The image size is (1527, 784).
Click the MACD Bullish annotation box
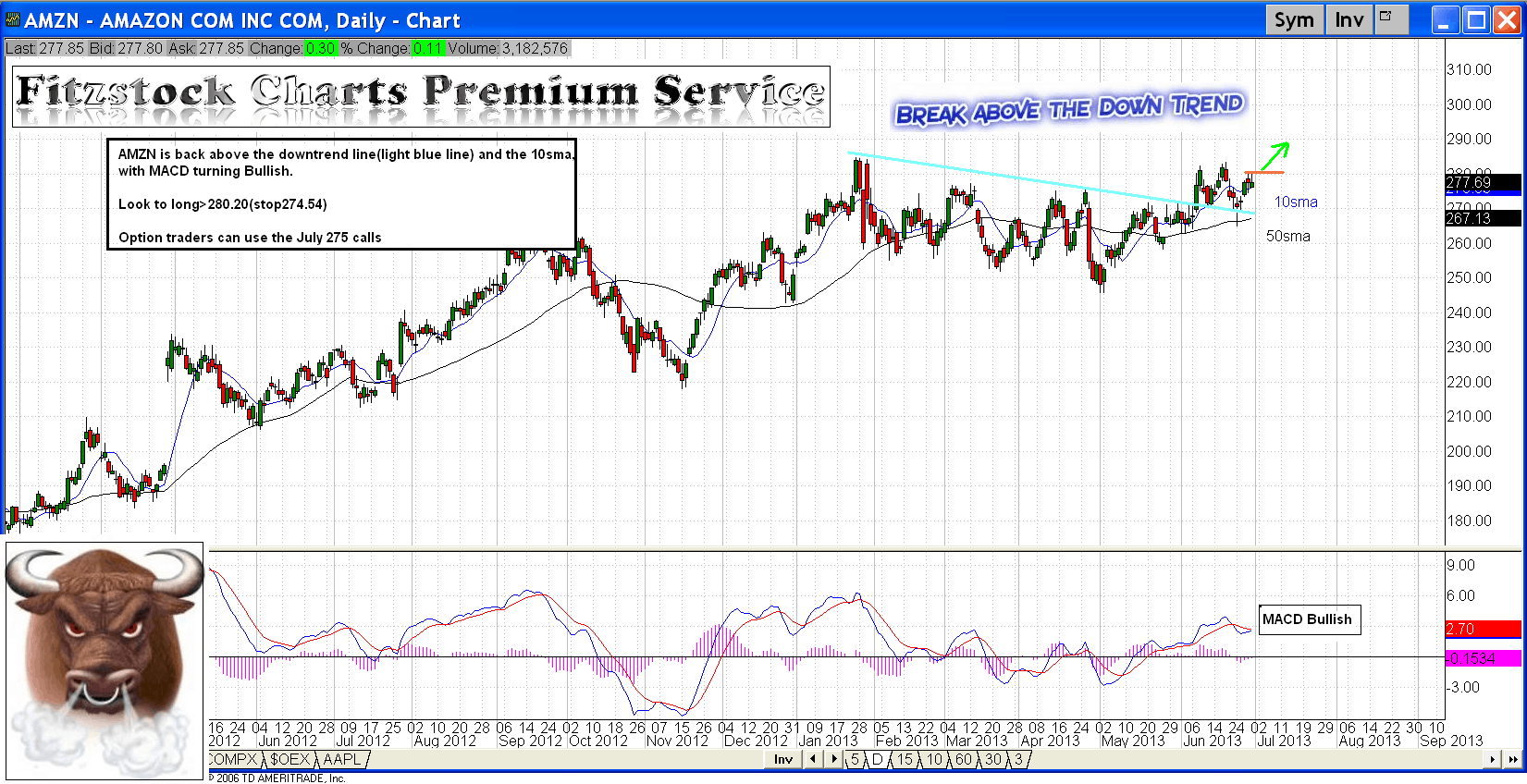[x=1307, y=619]
